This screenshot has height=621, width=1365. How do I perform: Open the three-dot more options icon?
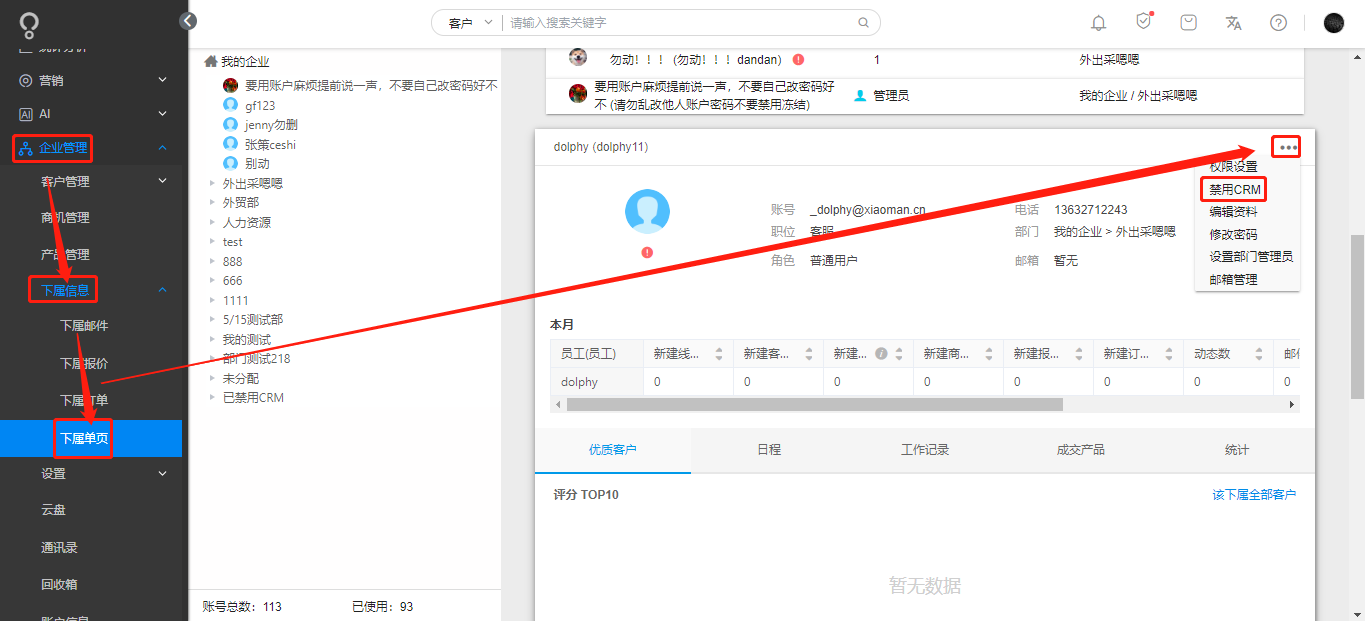[x=1286, y=146]
